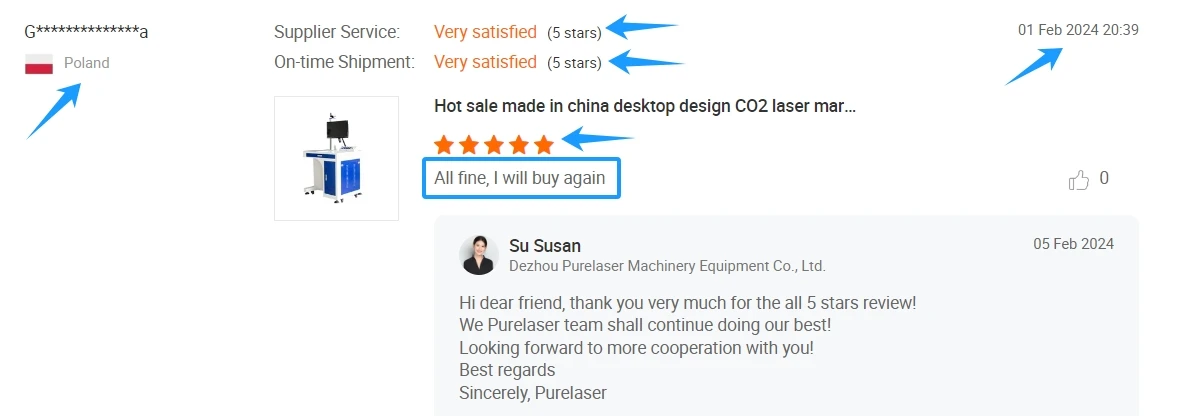Click the third orange rating star
Viewport: 1184px width, 416px height.
point(494,145)
